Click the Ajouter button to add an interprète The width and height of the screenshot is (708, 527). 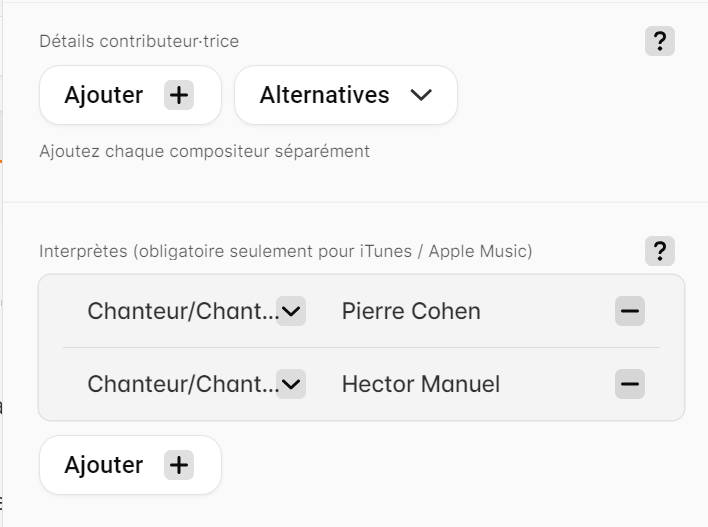point(130,465)
